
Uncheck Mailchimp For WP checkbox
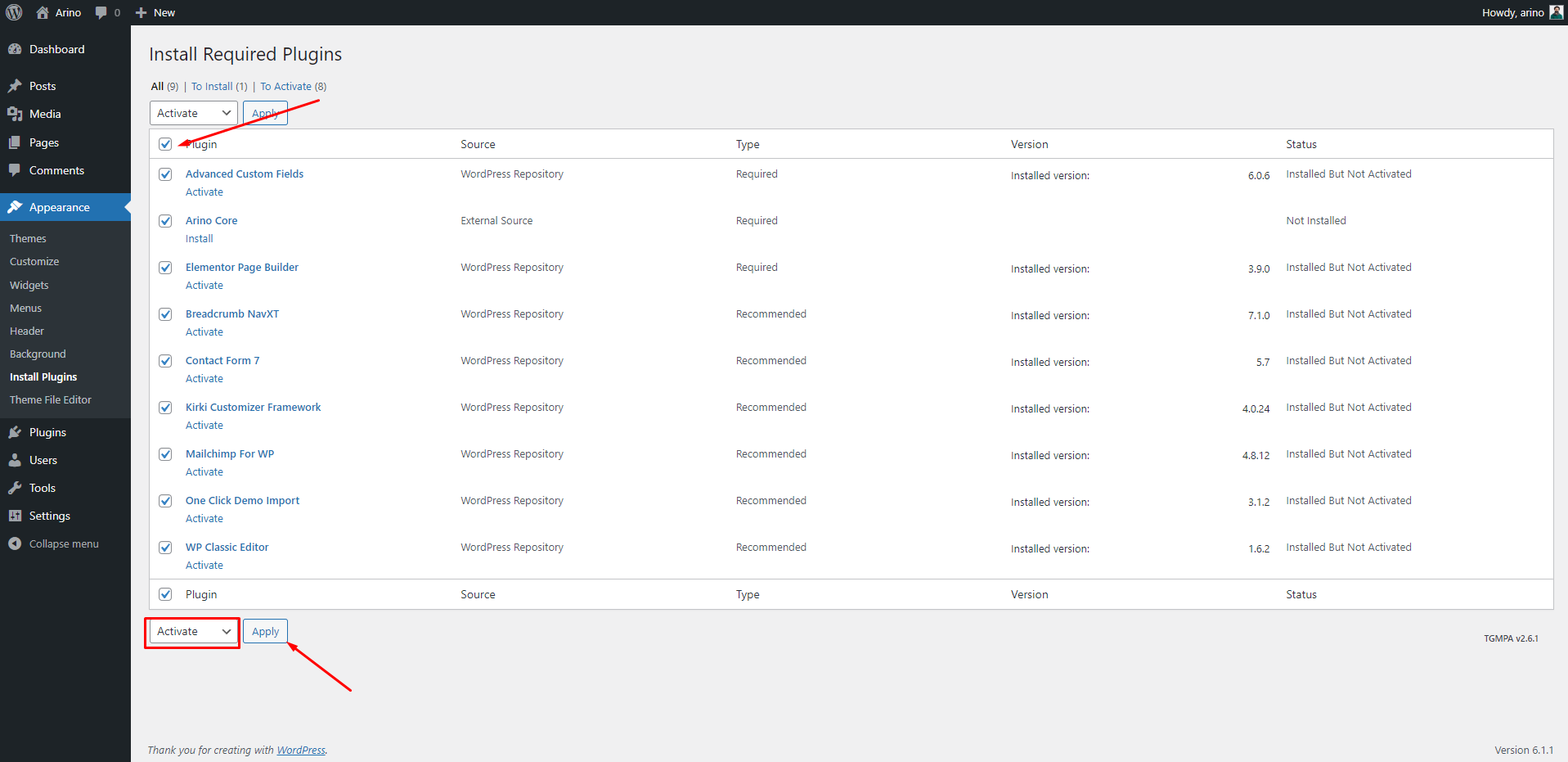[165, 454]
